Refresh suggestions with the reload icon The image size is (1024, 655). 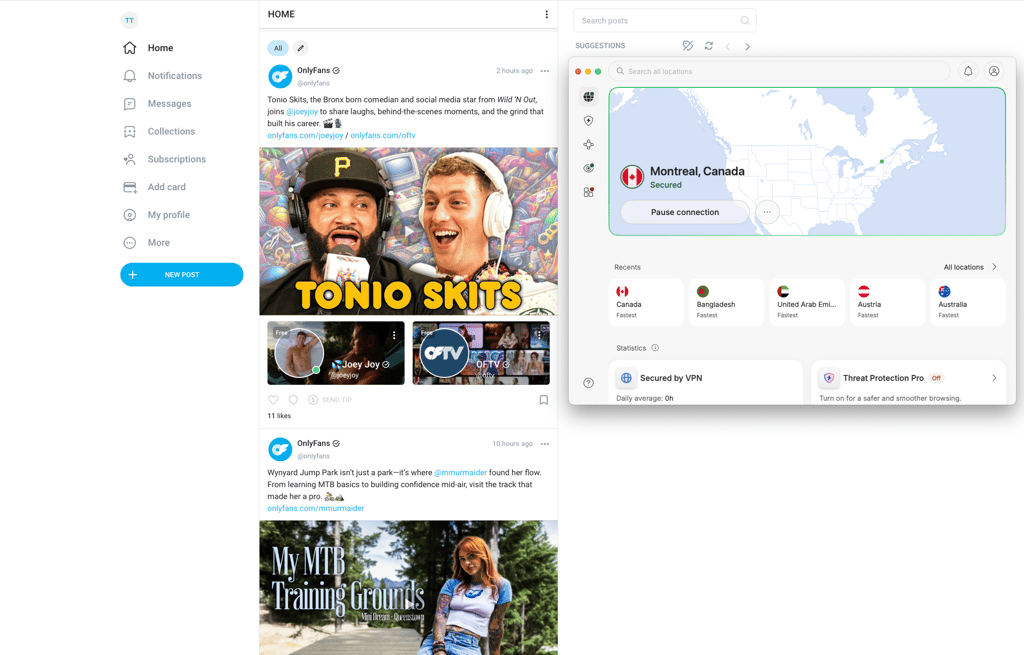tap(709, 46)
